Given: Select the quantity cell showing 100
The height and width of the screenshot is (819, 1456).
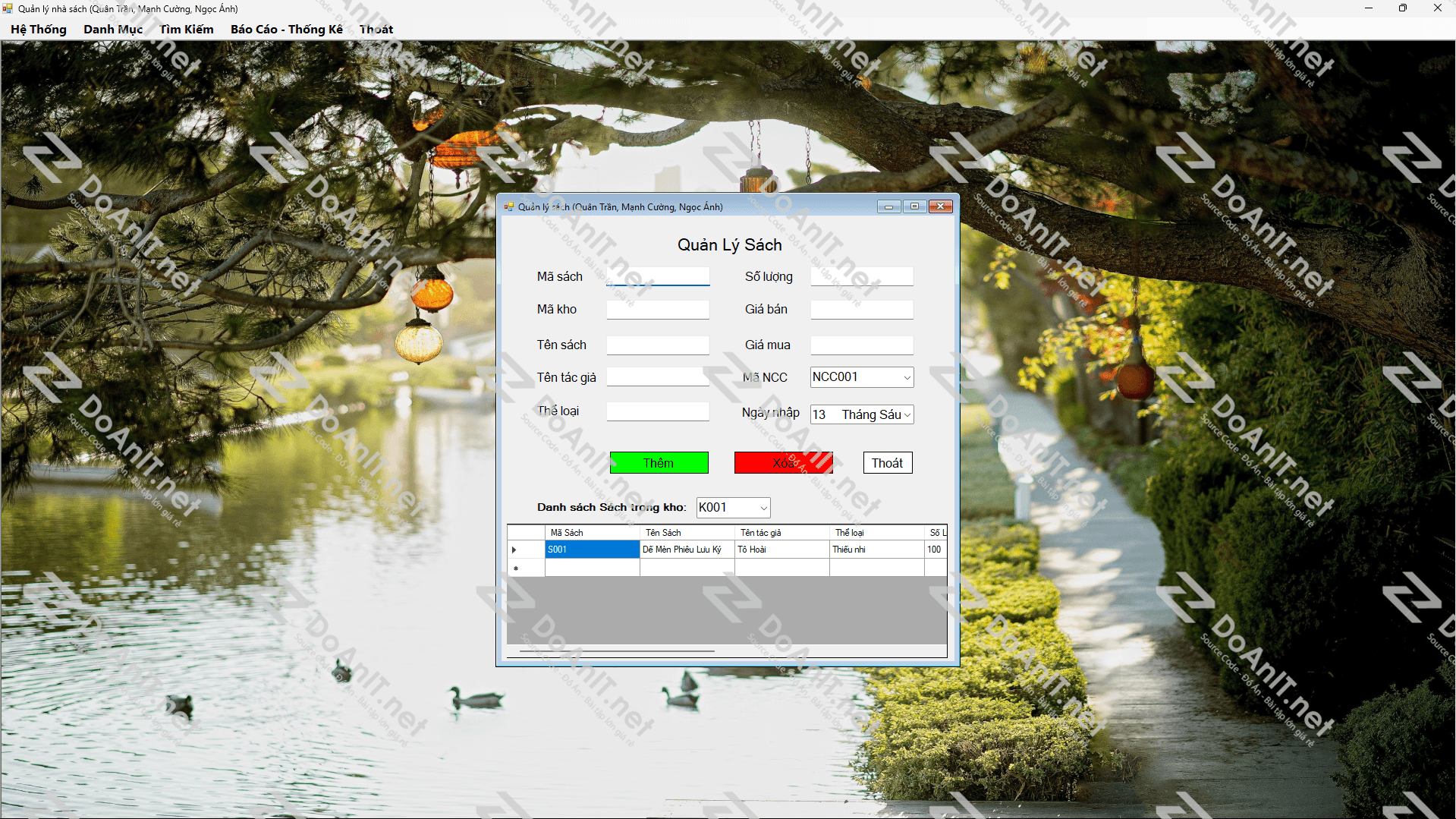Looking at the screenshot, I should pos(935,550).
